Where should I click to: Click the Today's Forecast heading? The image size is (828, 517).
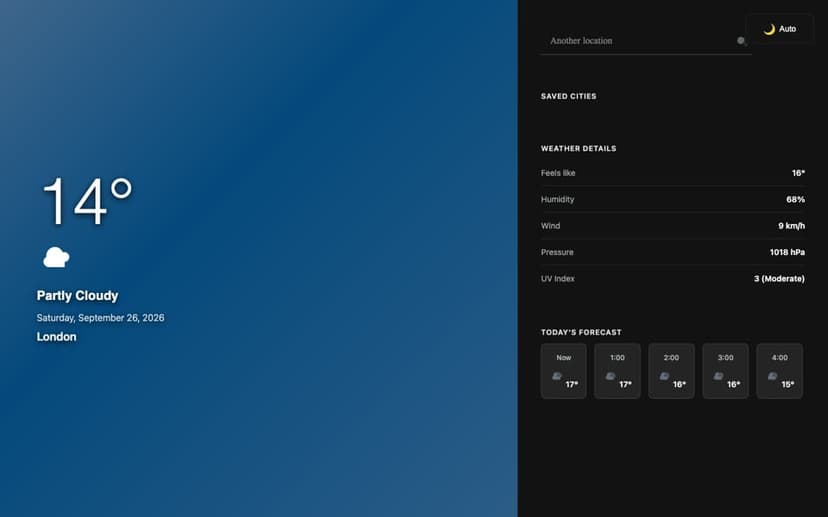(581, 332)
